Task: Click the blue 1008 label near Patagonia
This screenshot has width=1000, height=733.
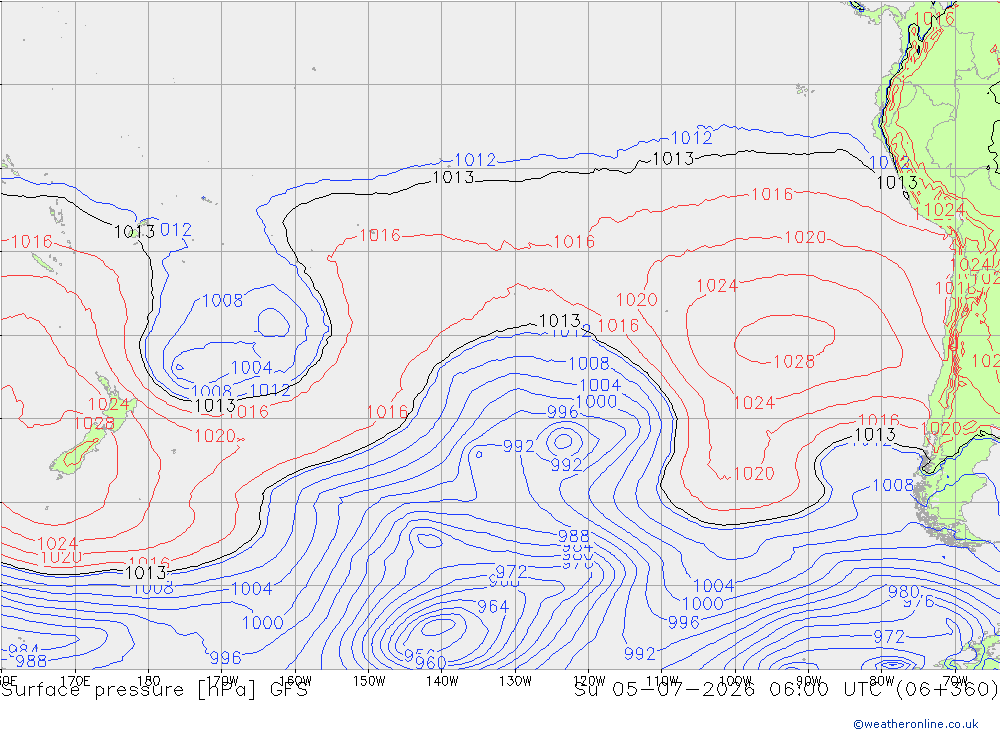Action: pos(893,485)
